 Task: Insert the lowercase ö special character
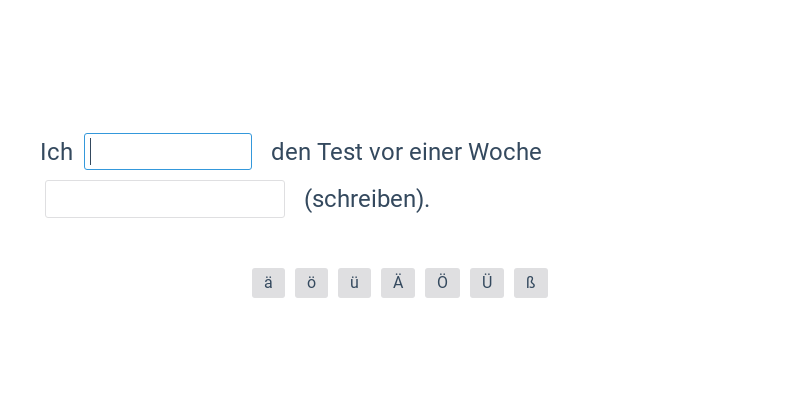tap(311, 283)
